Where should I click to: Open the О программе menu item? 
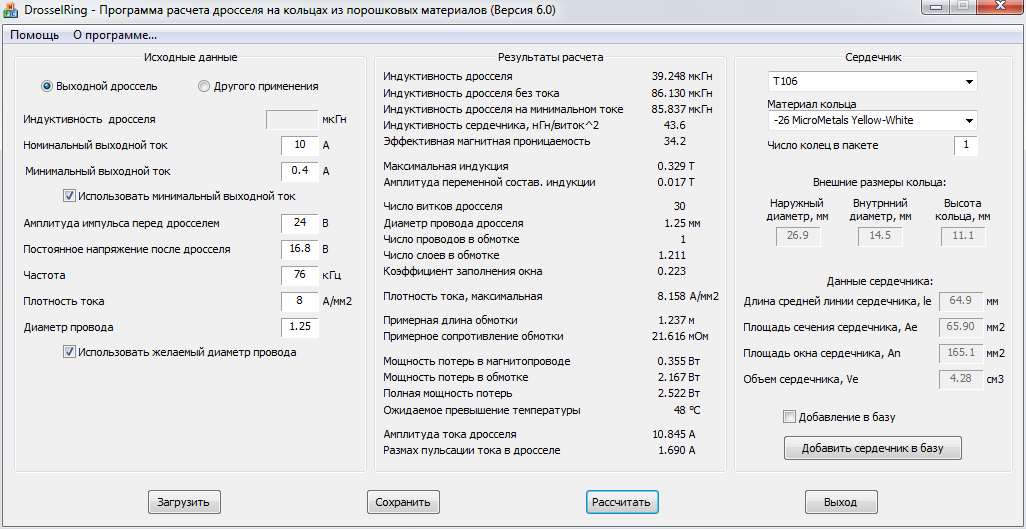pyautogui.click(x=115, y=35)
